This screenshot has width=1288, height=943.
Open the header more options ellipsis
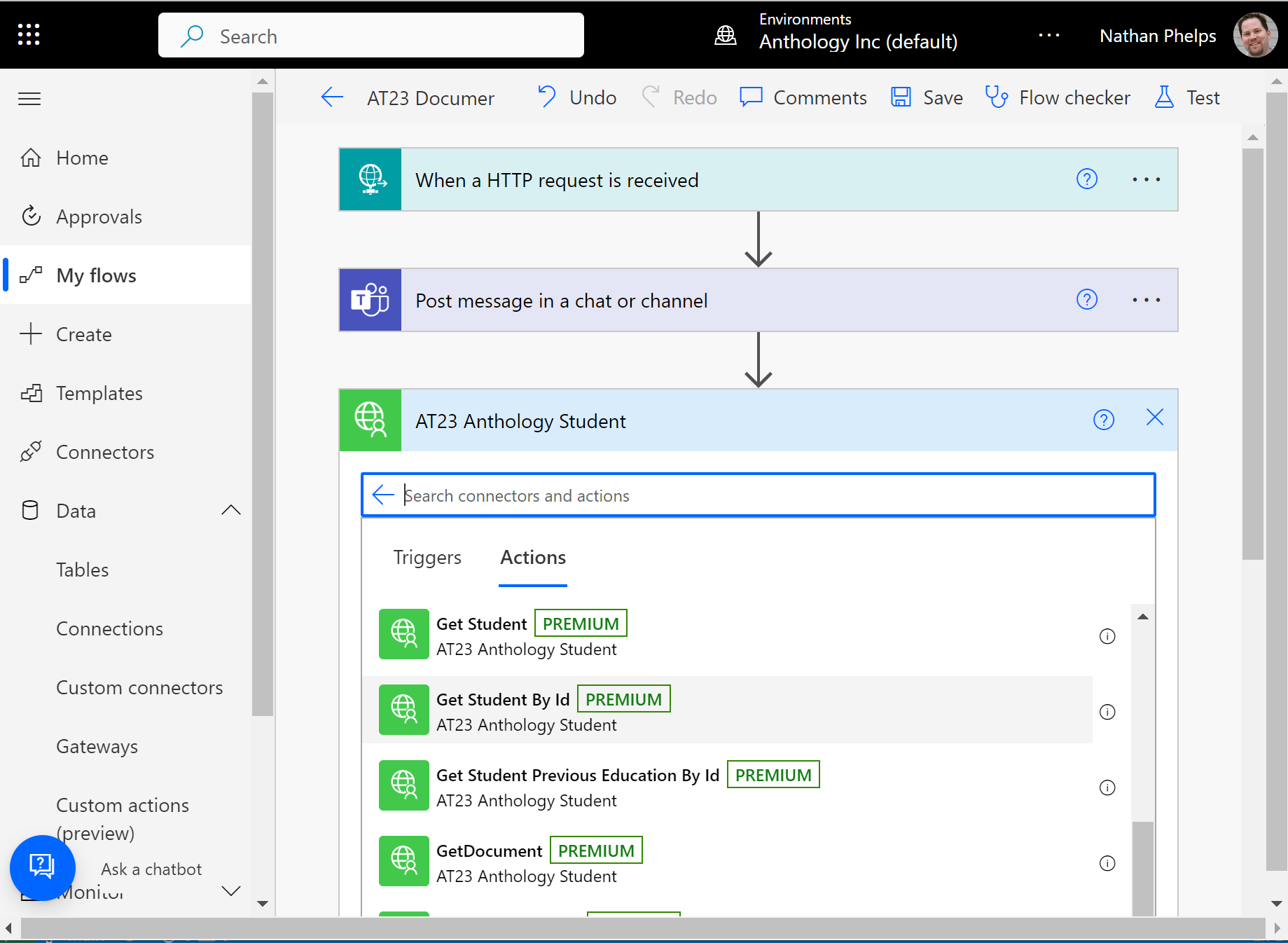click(1048, 35)
